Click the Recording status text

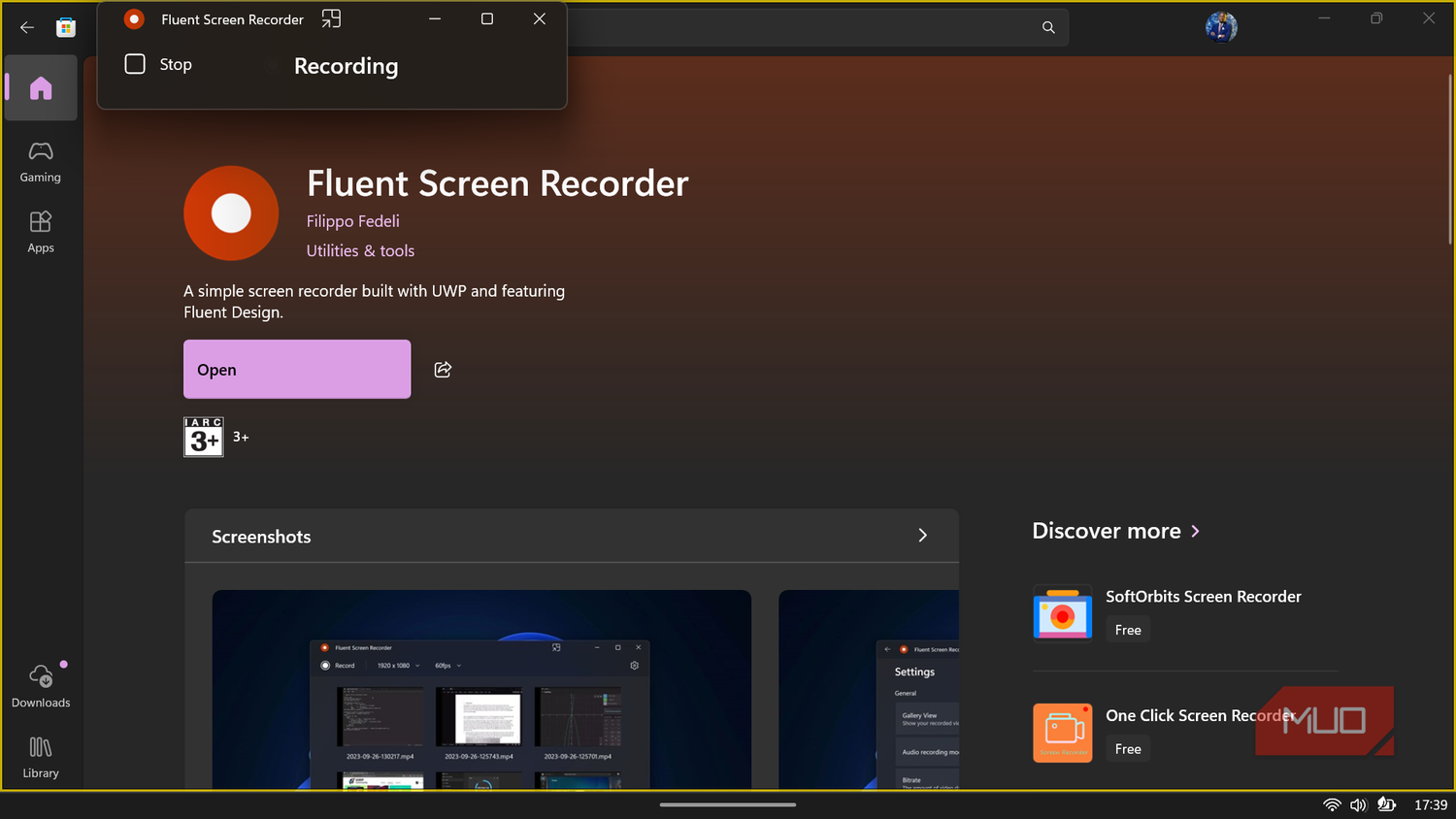[347, 66]
